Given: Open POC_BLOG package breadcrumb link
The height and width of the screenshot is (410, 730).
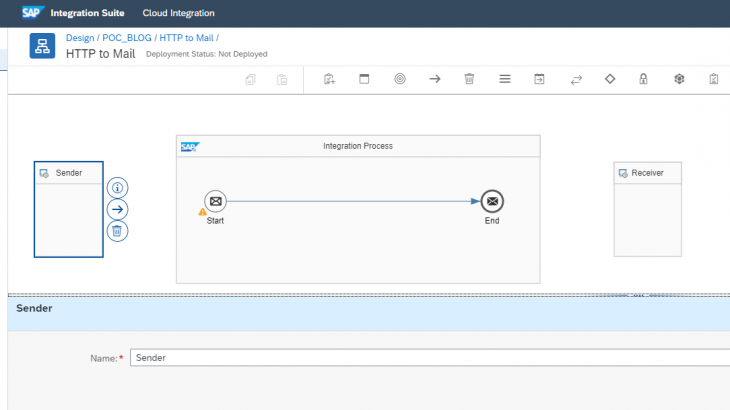Looking at the screenshot, I should click(x=127, y=38).
